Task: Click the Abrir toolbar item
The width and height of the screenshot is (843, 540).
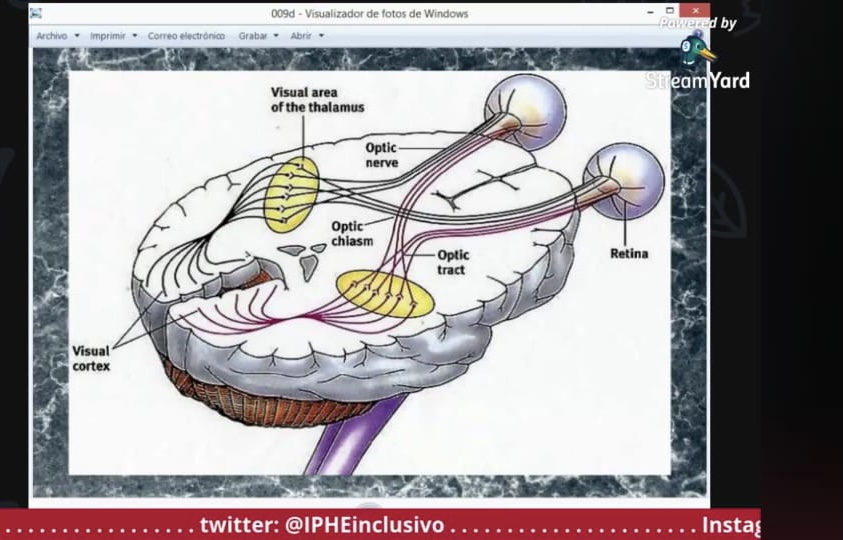Action: [x=301, y=36]
